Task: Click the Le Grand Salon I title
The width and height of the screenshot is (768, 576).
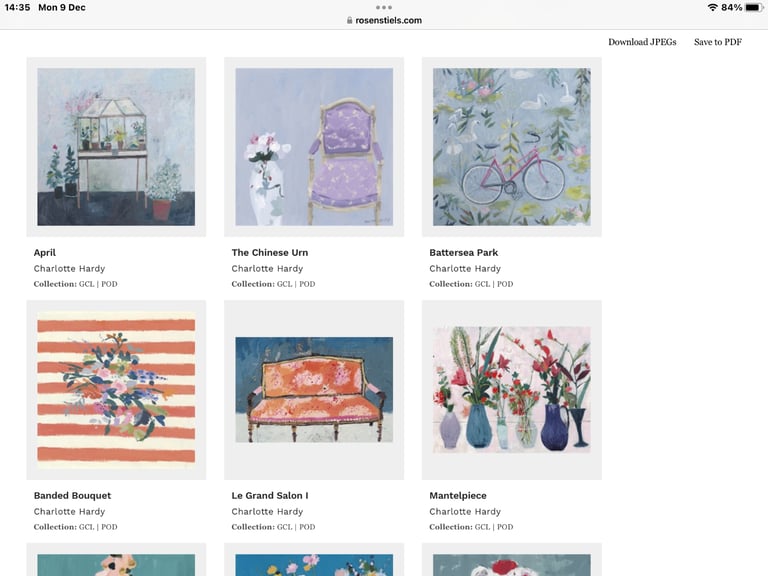Action: pos(270,496)
